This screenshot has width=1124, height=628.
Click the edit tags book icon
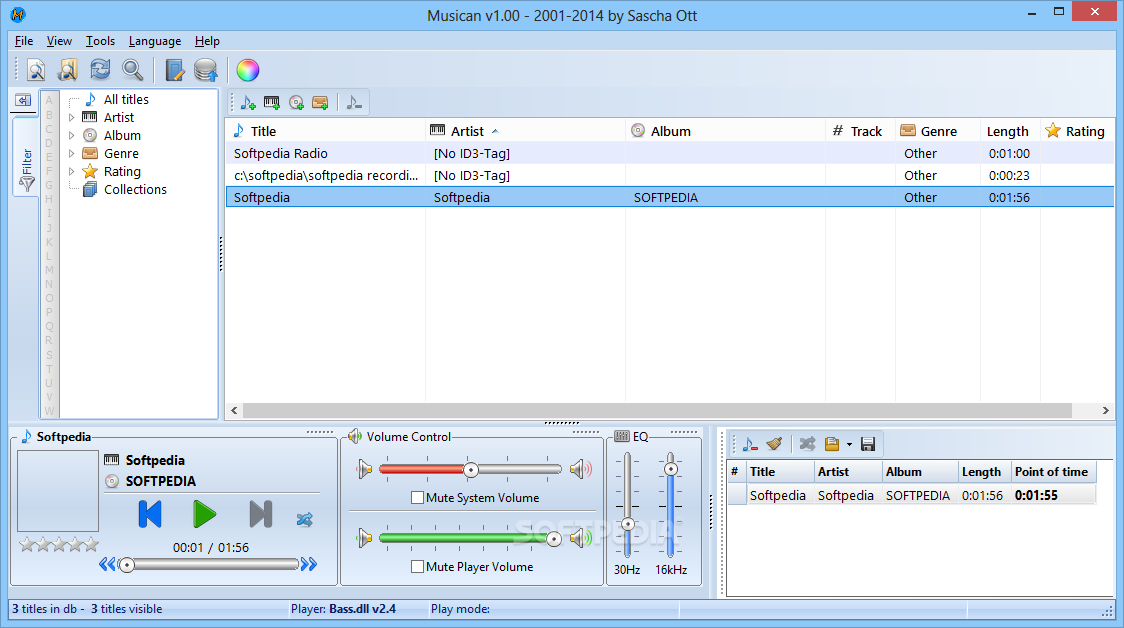[174, 70]
